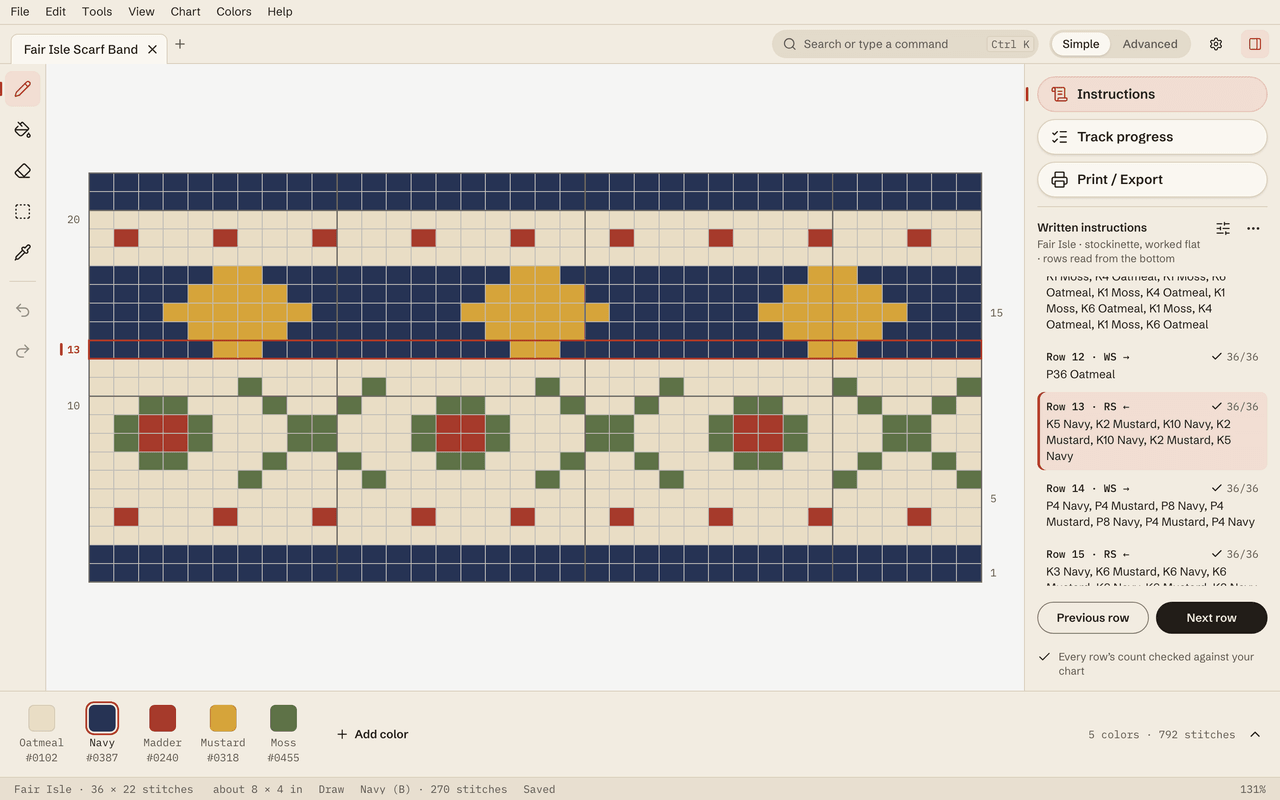Switch to Advanced mode

[x=1150, y=44]
